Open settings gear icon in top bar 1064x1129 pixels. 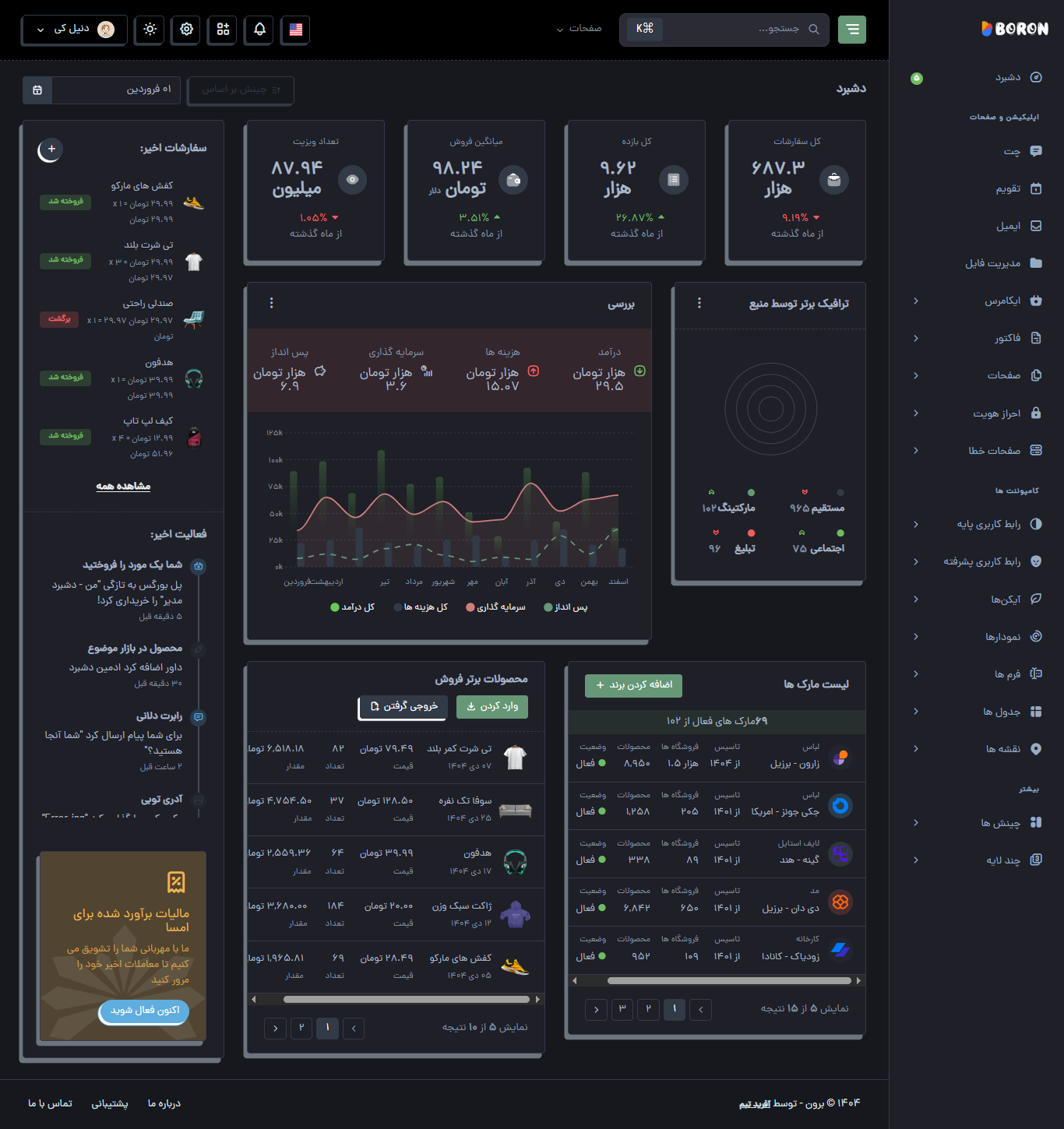pyautogui.click(x=187, y=29)
